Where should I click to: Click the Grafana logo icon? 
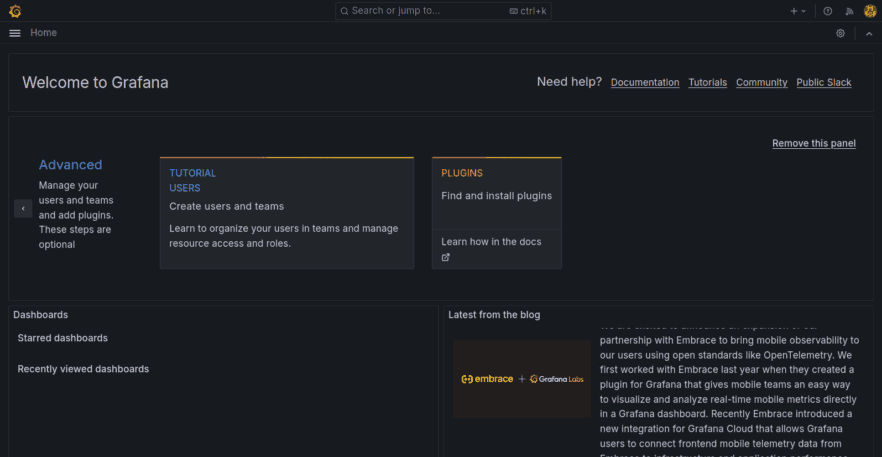[14, 11]
